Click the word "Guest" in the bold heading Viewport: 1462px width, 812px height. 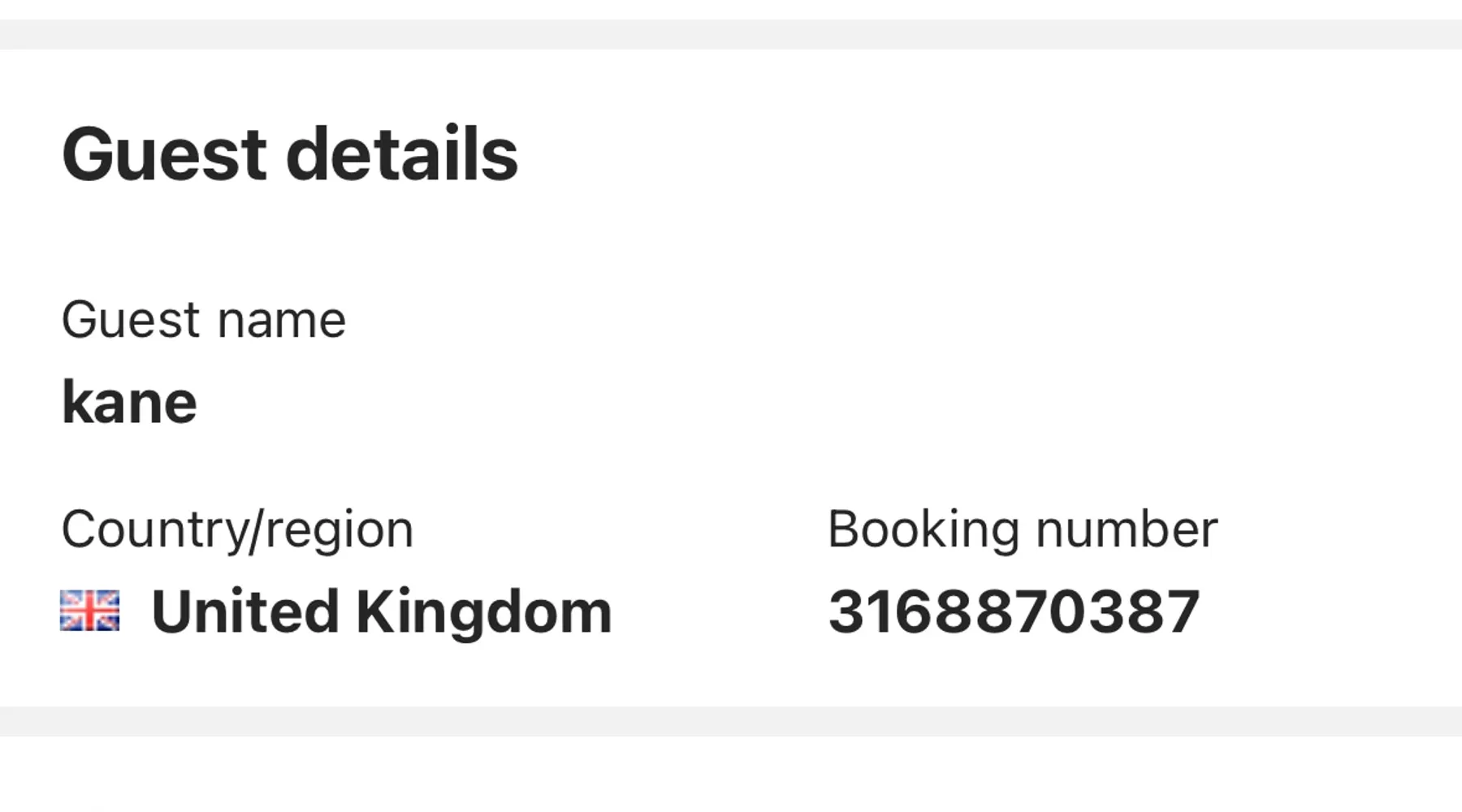[x=164, y=154]
